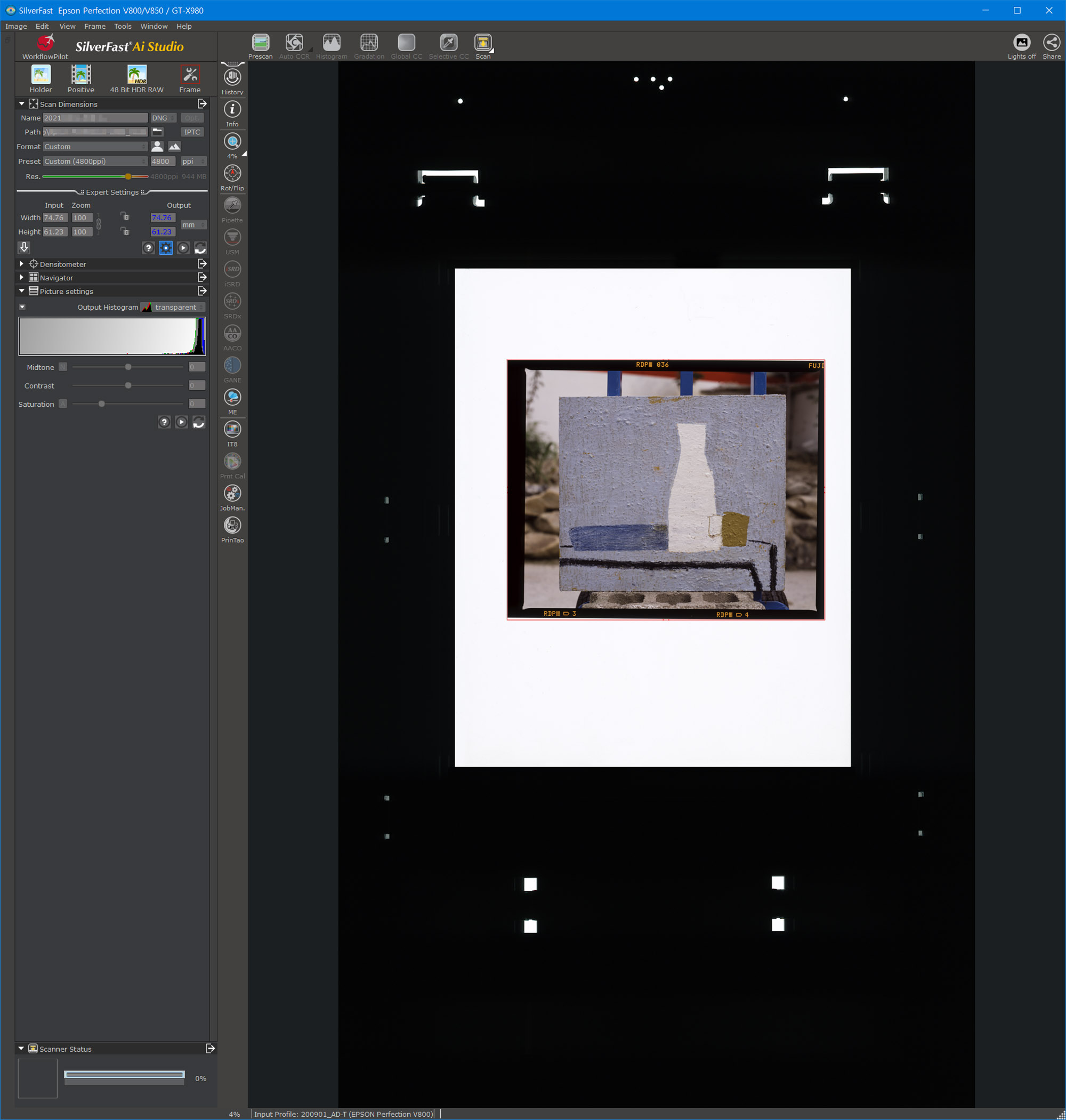This screenshot has height=1120, width=1066.
Task: Choose the Positive film type icon
Action: point(80,79)
